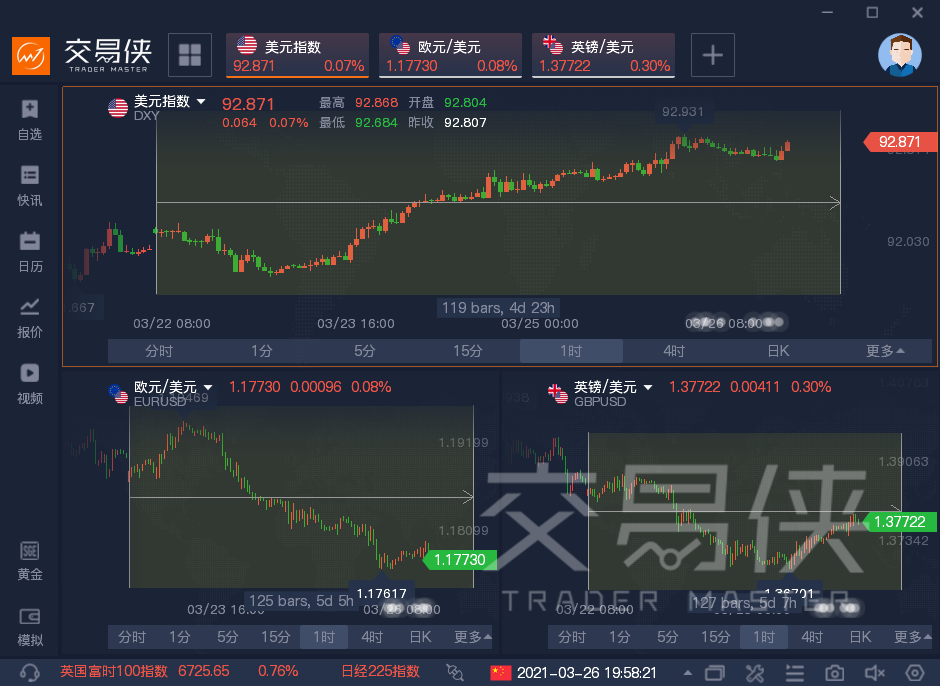This screenshot has width=940, height=686.
Task: Select 15分 timeframe in DXY chart
Action: coord(468,351)
